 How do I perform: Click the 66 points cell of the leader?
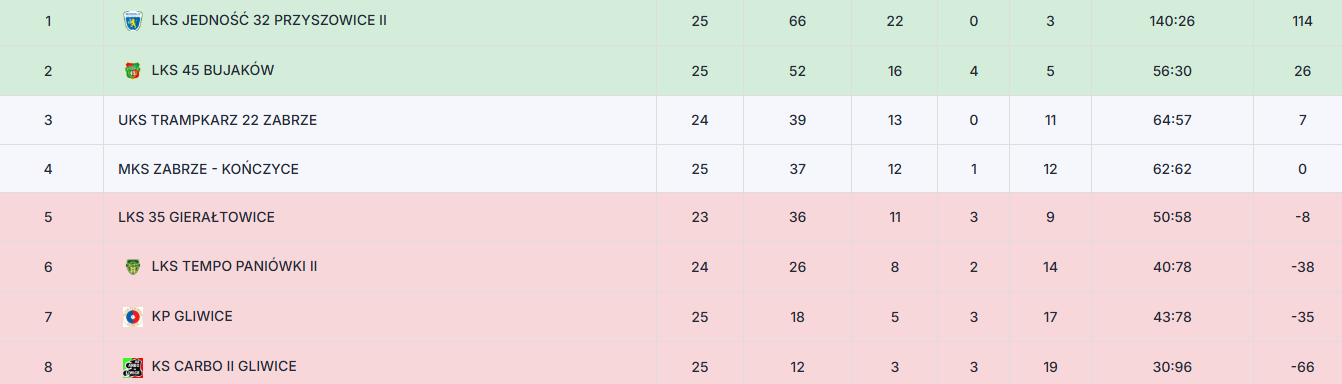pyautogui.click(x=797, y=21)
